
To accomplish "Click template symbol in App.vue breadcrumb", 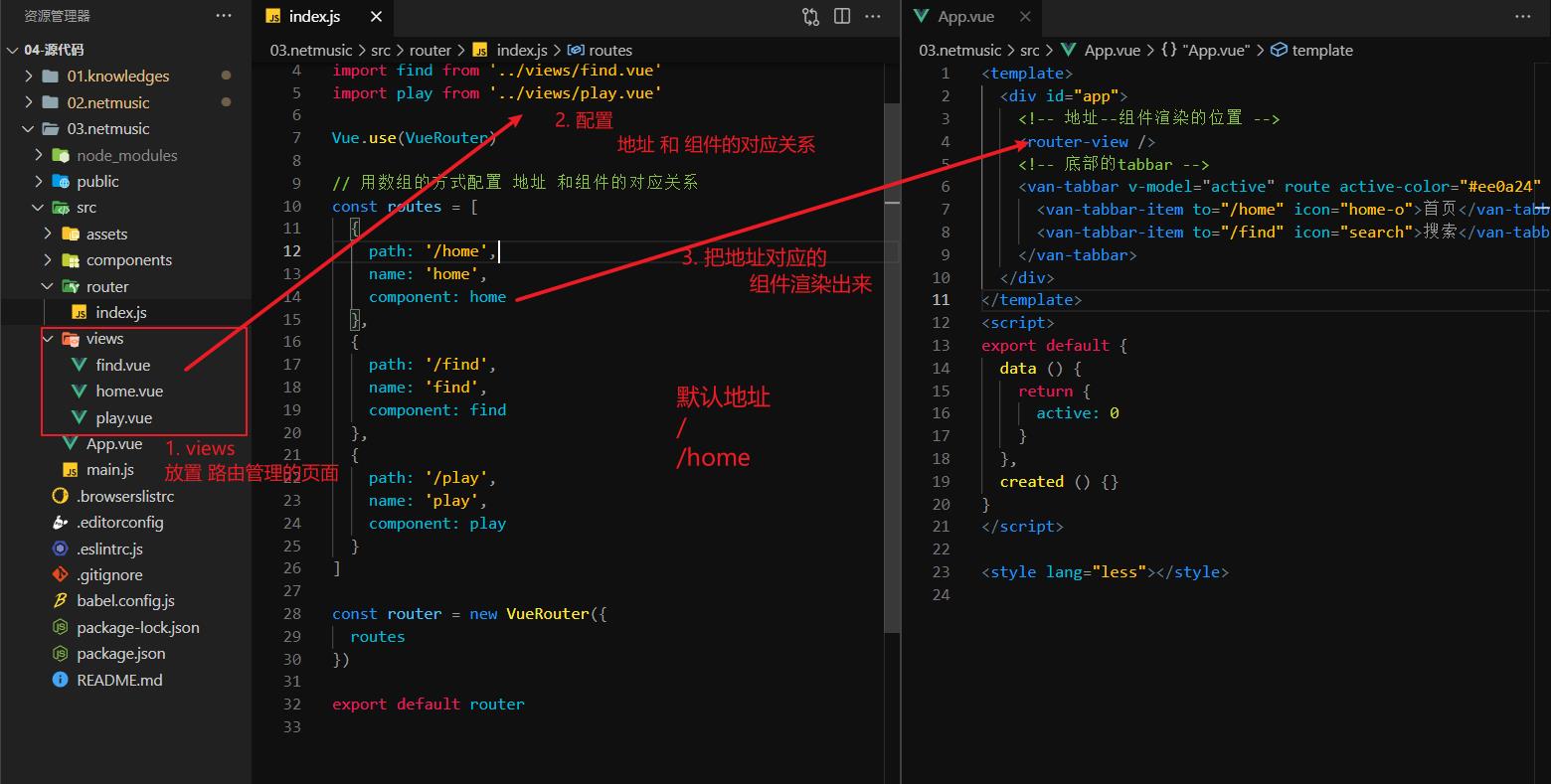I will pyautogui.click(x=1312, y=50).
